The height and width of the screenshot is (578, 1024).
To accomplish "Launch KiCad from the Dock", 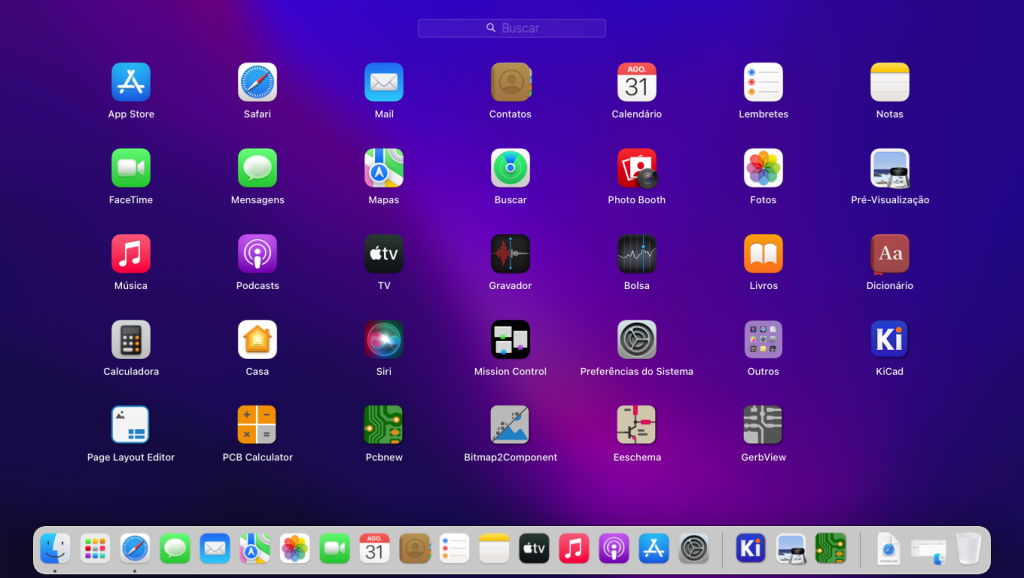I will (x=750, y=549).
